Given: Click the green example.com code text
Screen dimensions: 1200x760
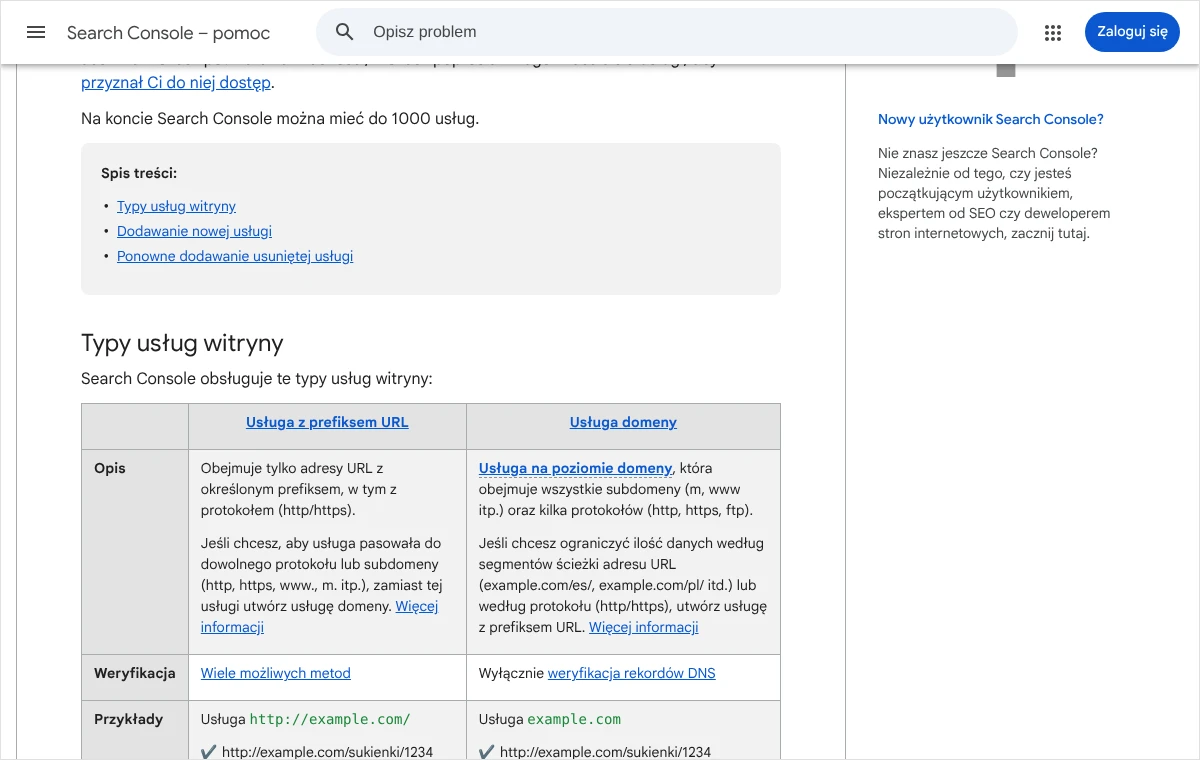Looking at the screenshot, I should pos(574,719).
